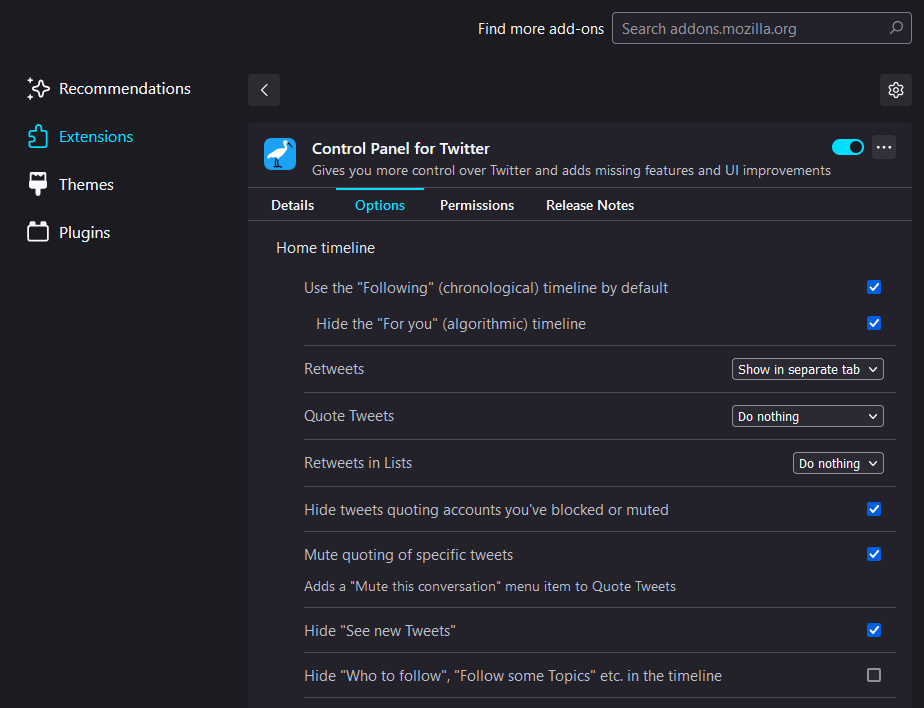
Task: Uncheck the Following timeline by default option
Action: click(x=874, y=287)
